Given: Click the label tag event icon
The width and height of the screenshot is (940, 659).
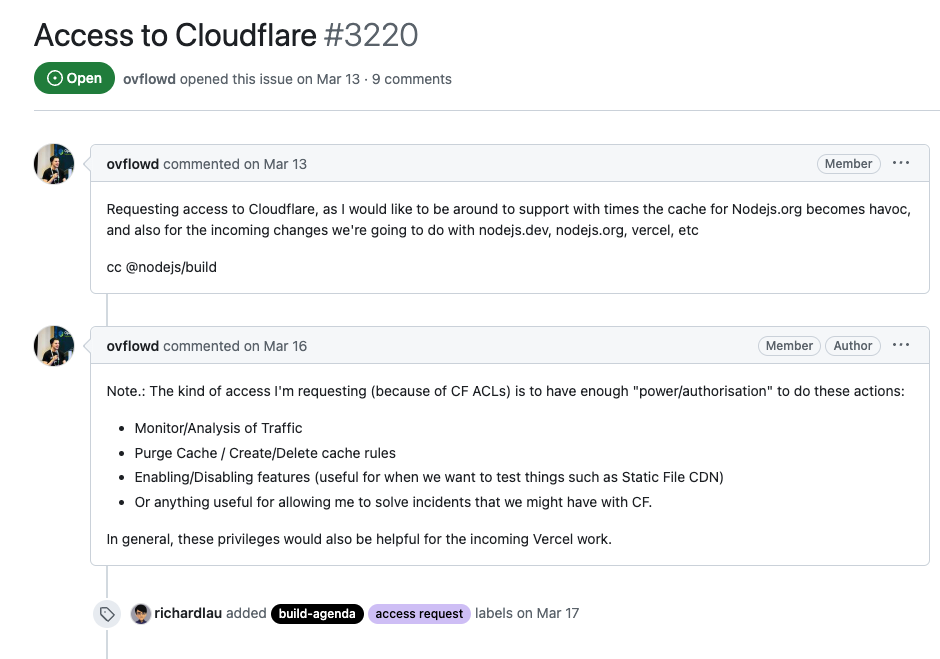Looking at the screenshot, I should [107, 614].
